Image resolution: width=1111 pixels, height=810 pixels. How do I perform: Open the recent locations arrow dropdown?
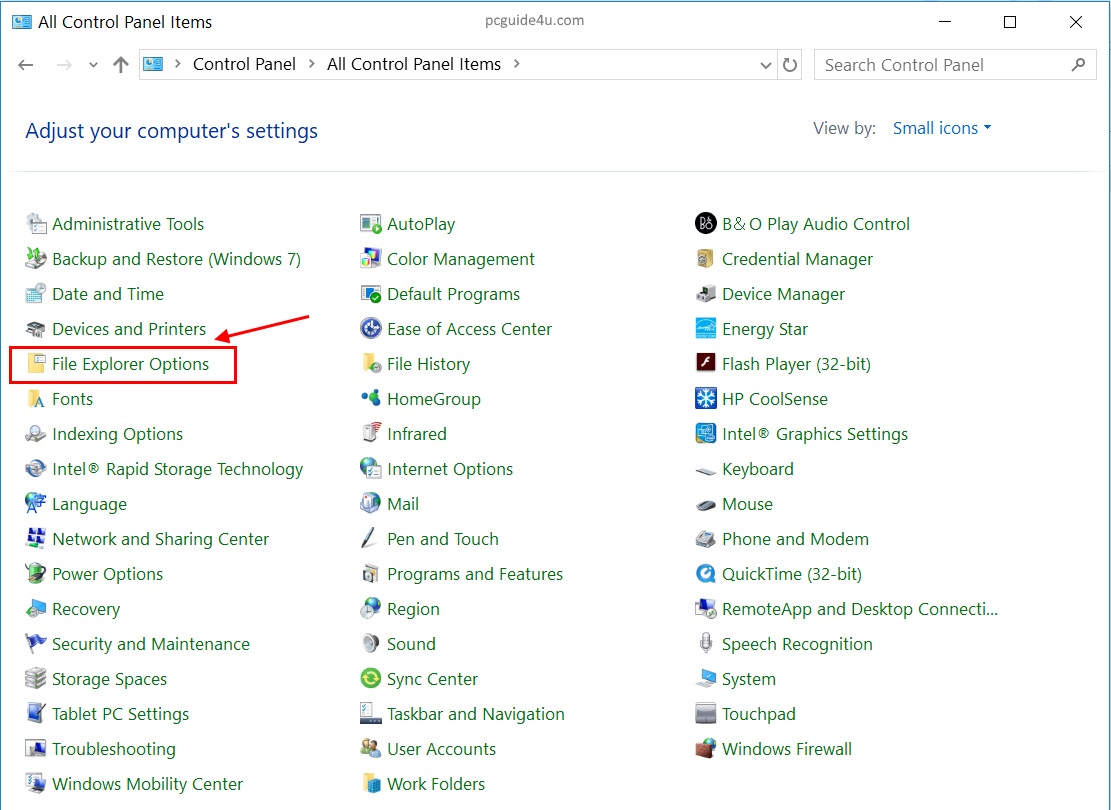coord(93,65)
